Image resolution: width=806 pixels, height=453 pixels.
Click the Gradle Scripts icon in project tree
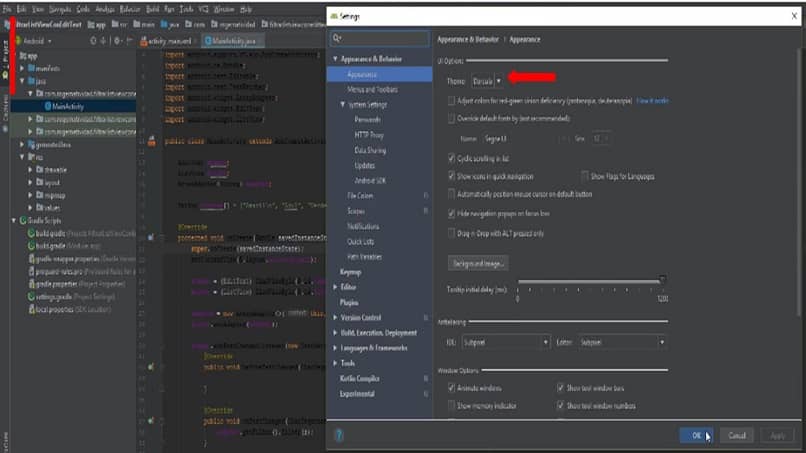click(23, 220)
